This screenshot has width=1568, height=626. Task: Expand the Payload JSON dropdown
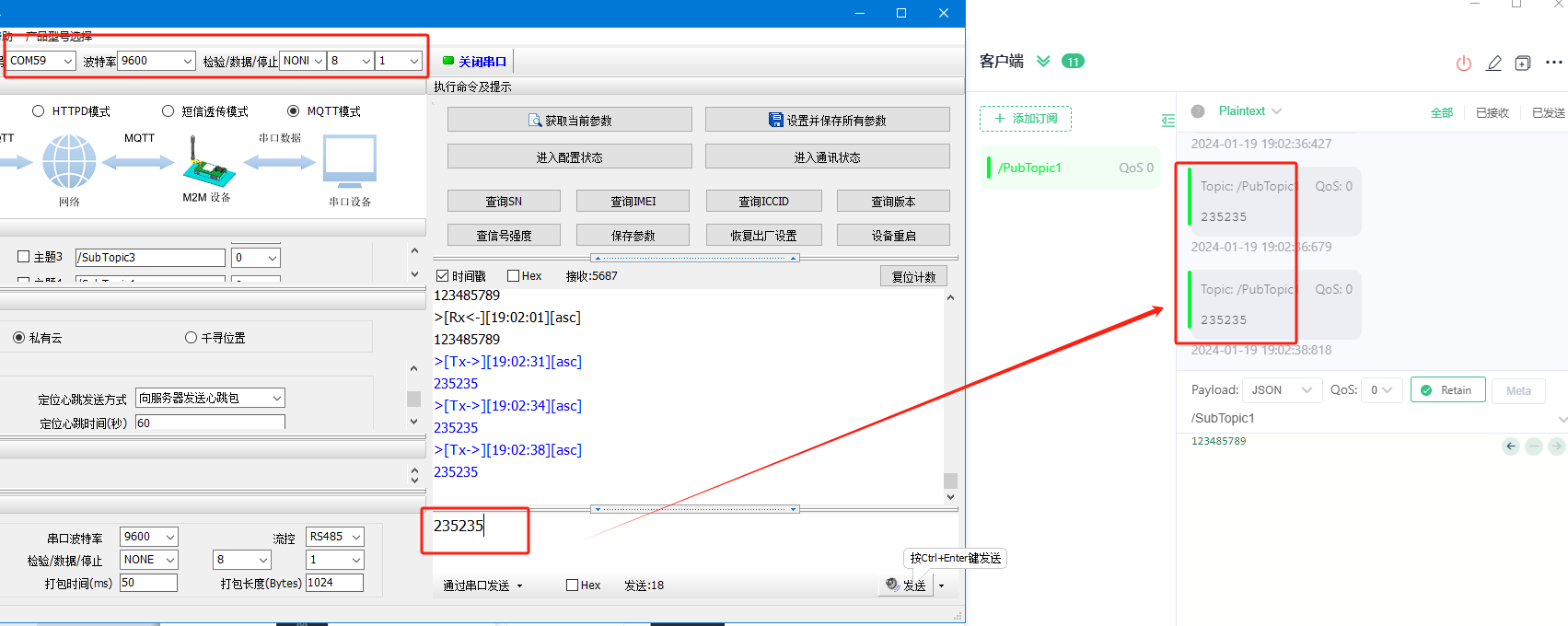click(1282, 390)
